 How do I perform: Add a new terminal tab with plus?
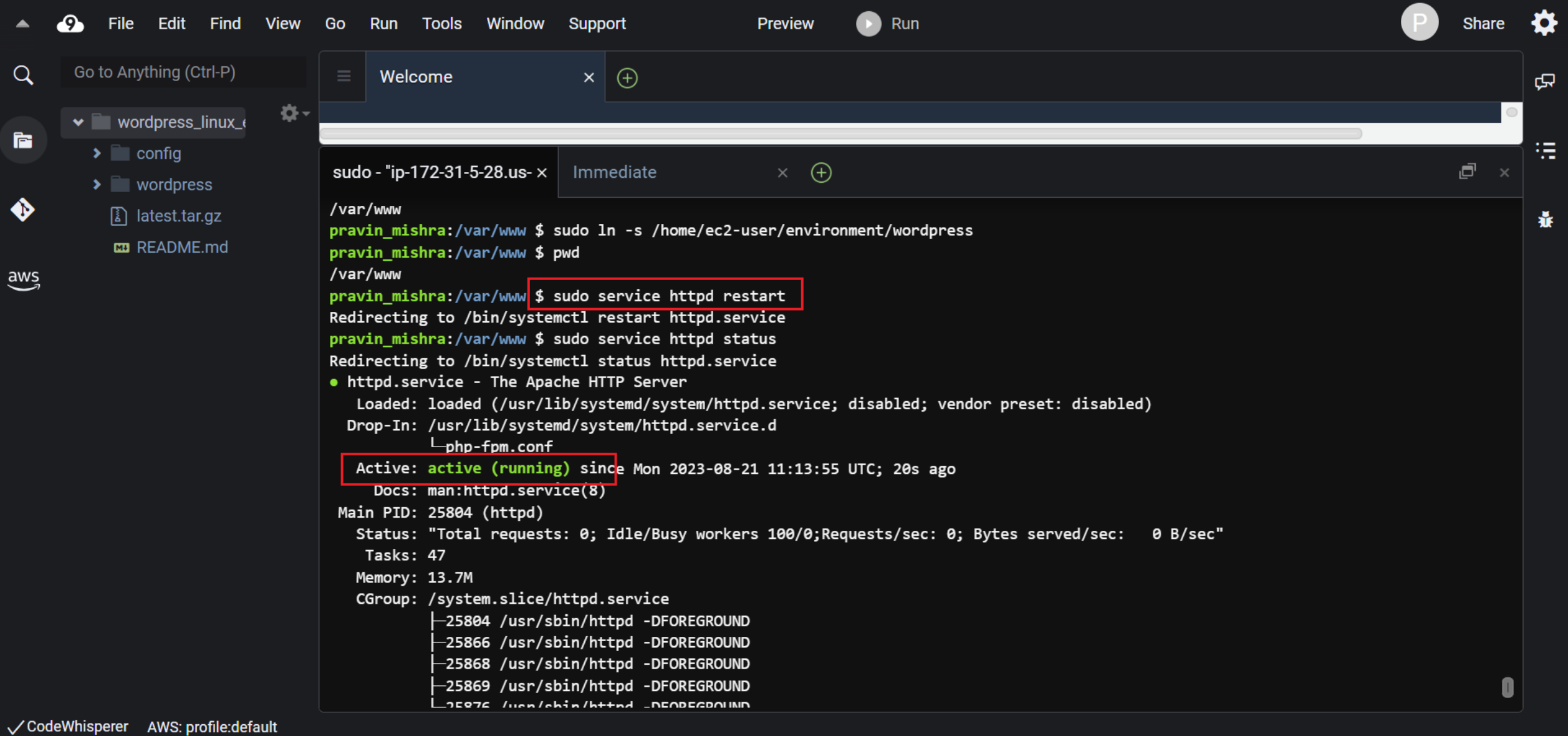[820, 173]
